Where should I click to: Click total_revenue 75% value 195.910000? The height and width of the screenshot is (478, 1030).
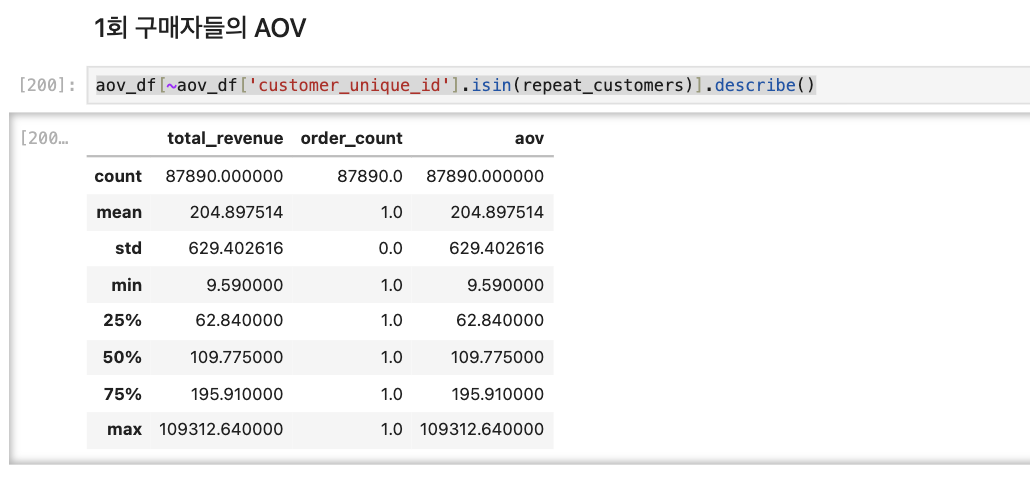pos(236,394)
